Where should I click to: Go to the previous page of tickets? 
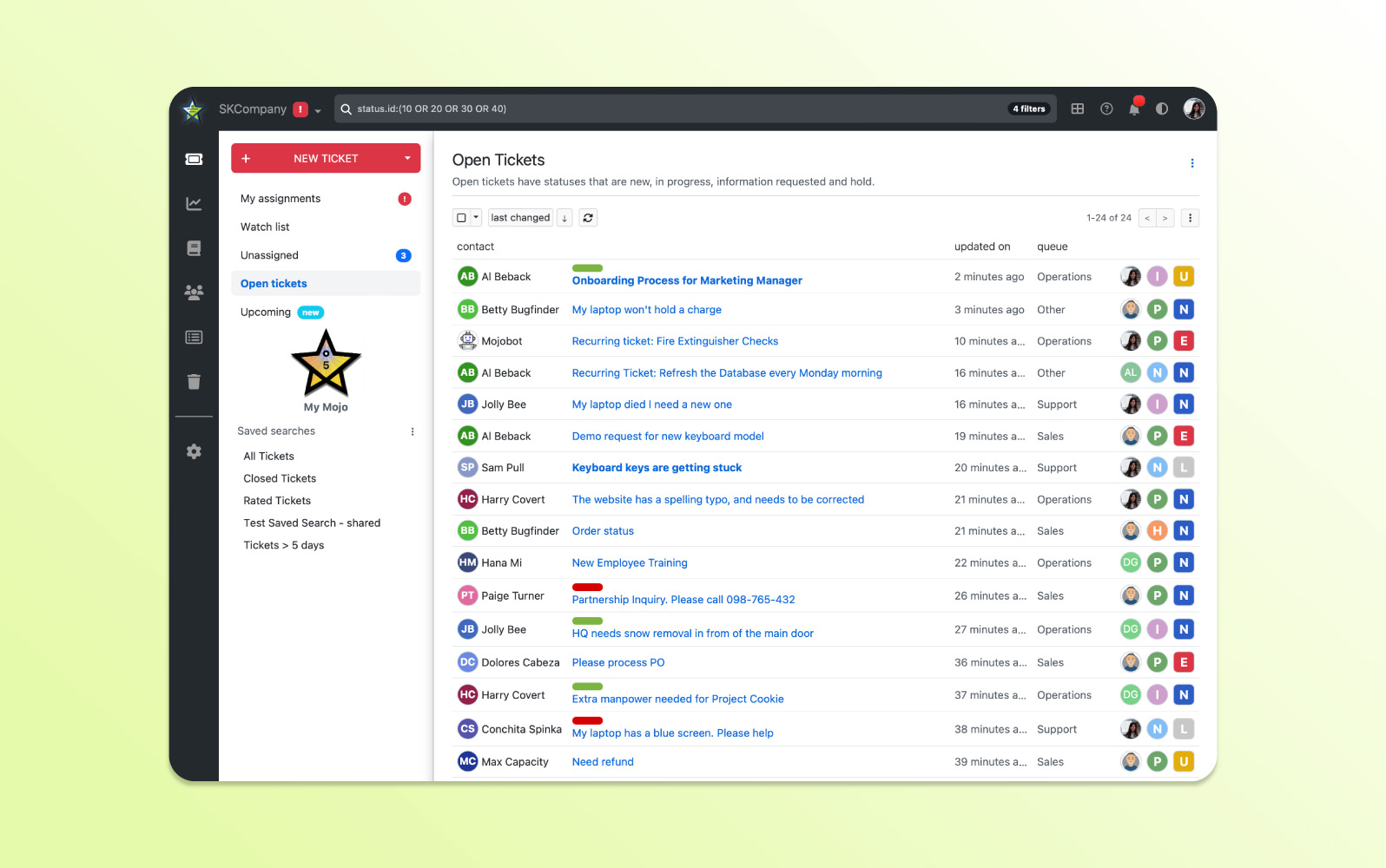pos(1147,218)
